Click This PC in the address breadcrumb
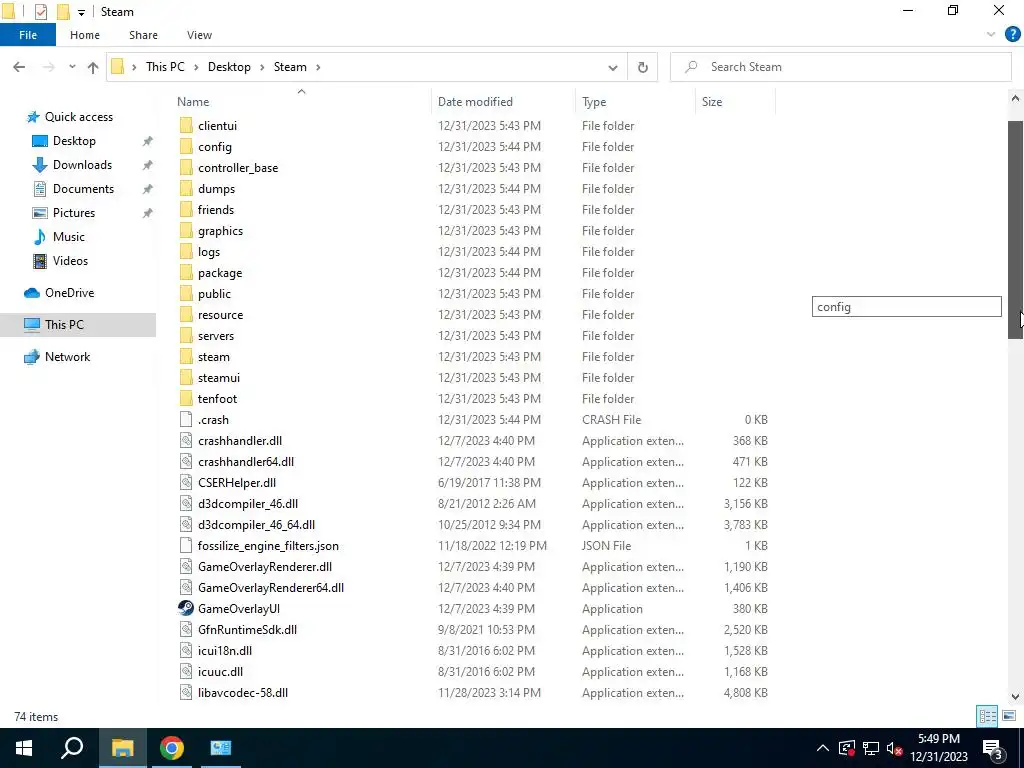This screenshot has height=768, width=1024. coord(165,67)
